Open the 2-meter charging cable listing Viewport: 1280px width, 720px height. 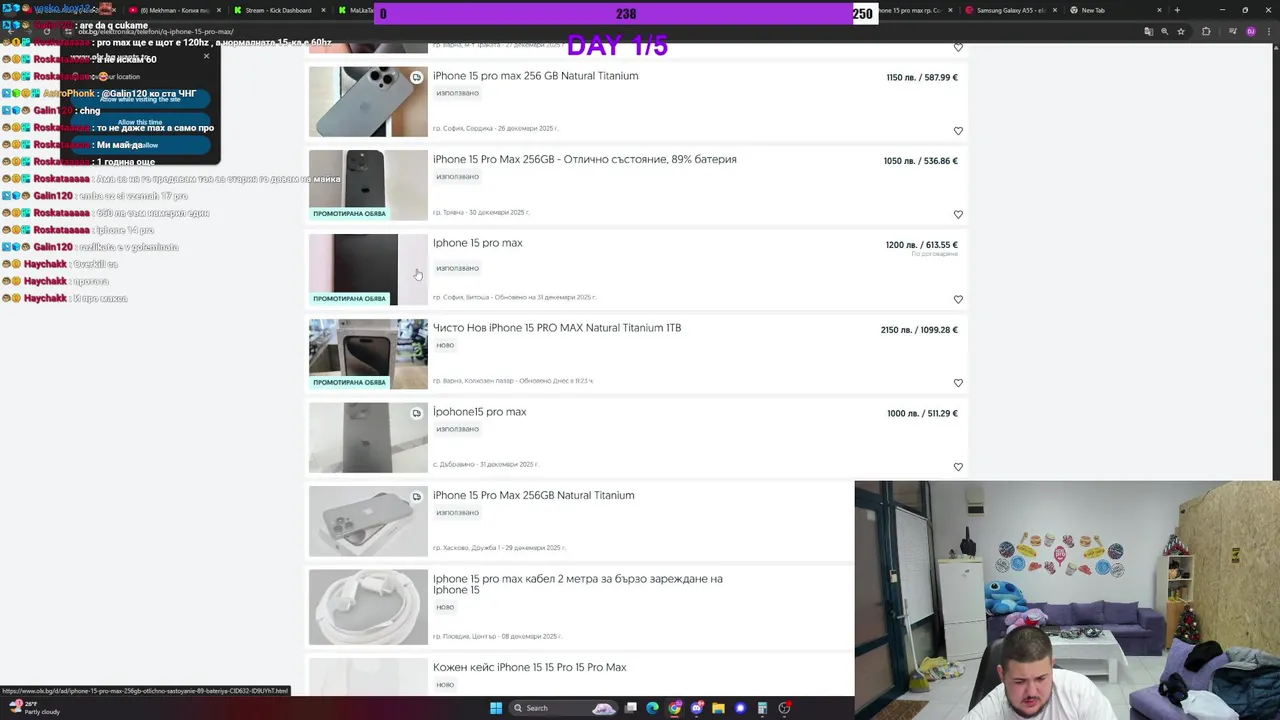pos(577,584)
